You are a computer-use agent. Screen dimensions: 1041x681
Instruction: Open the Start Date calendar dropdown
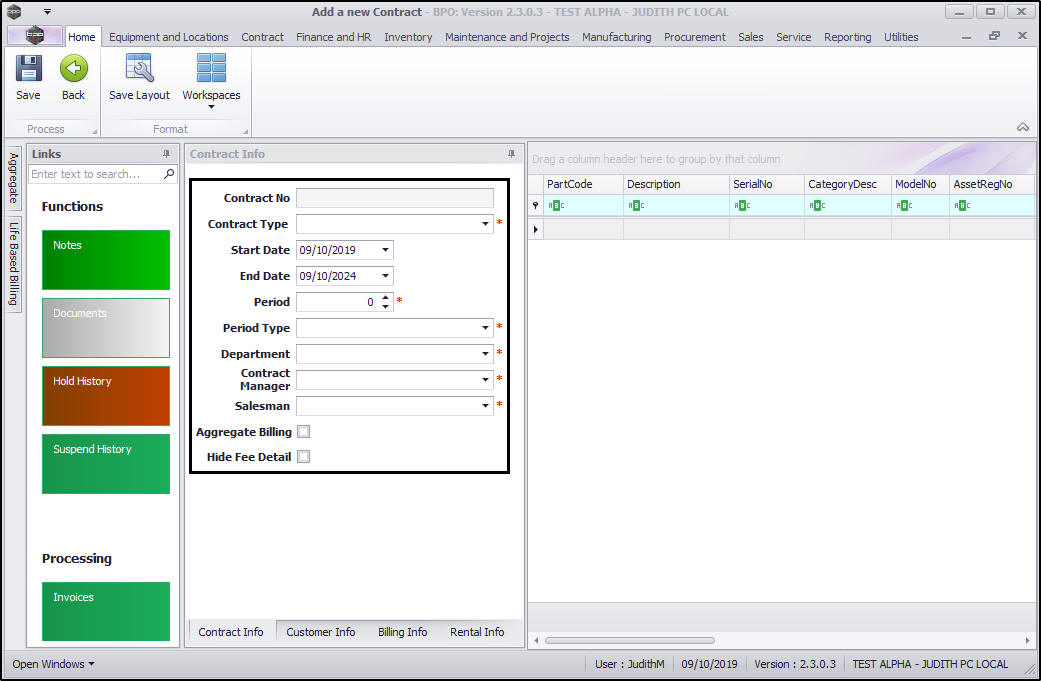coord(386,250)
